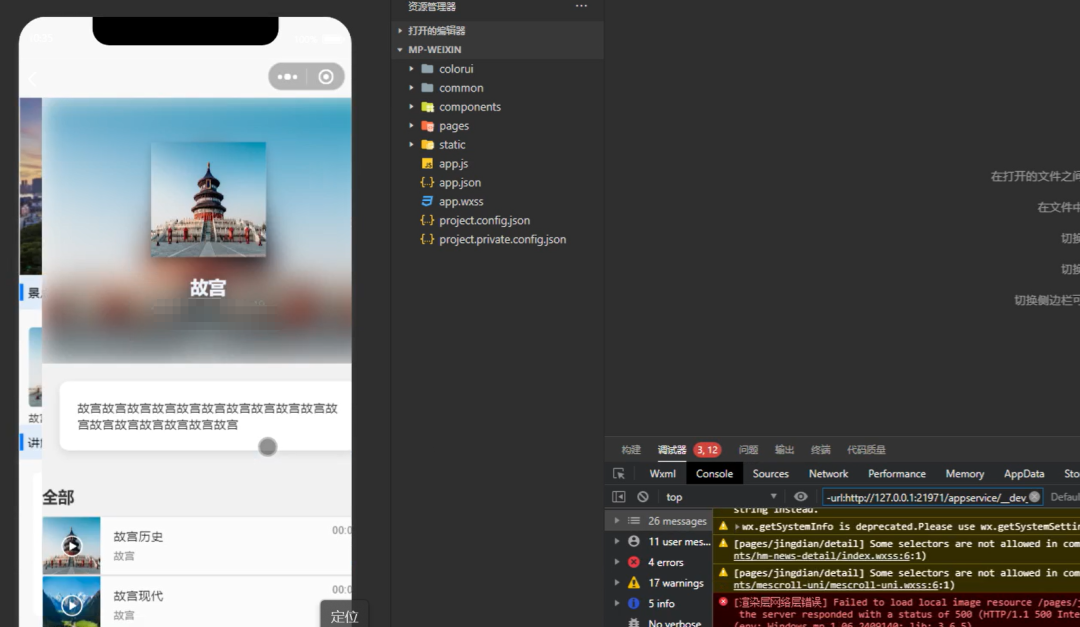
Task: Activate the element inspector picker icon
Action: coord(619,473)
